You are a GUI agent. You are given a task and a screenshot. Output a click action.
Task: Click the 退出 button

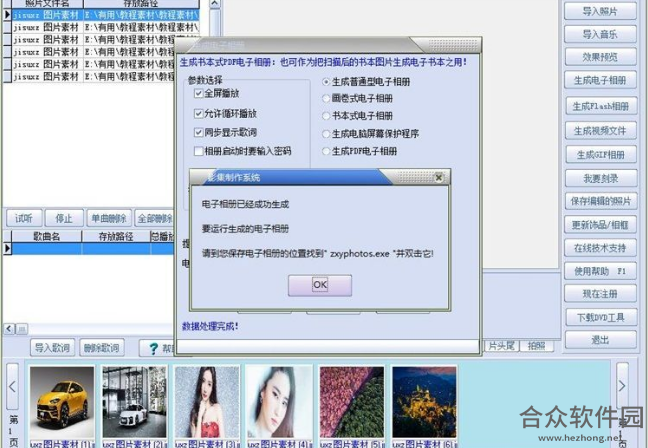(600, 340)
